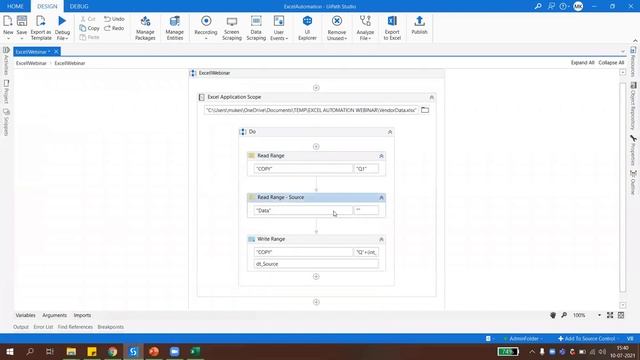Add activity below Write Range
640x360 pixels.
[x=316, y=276]
